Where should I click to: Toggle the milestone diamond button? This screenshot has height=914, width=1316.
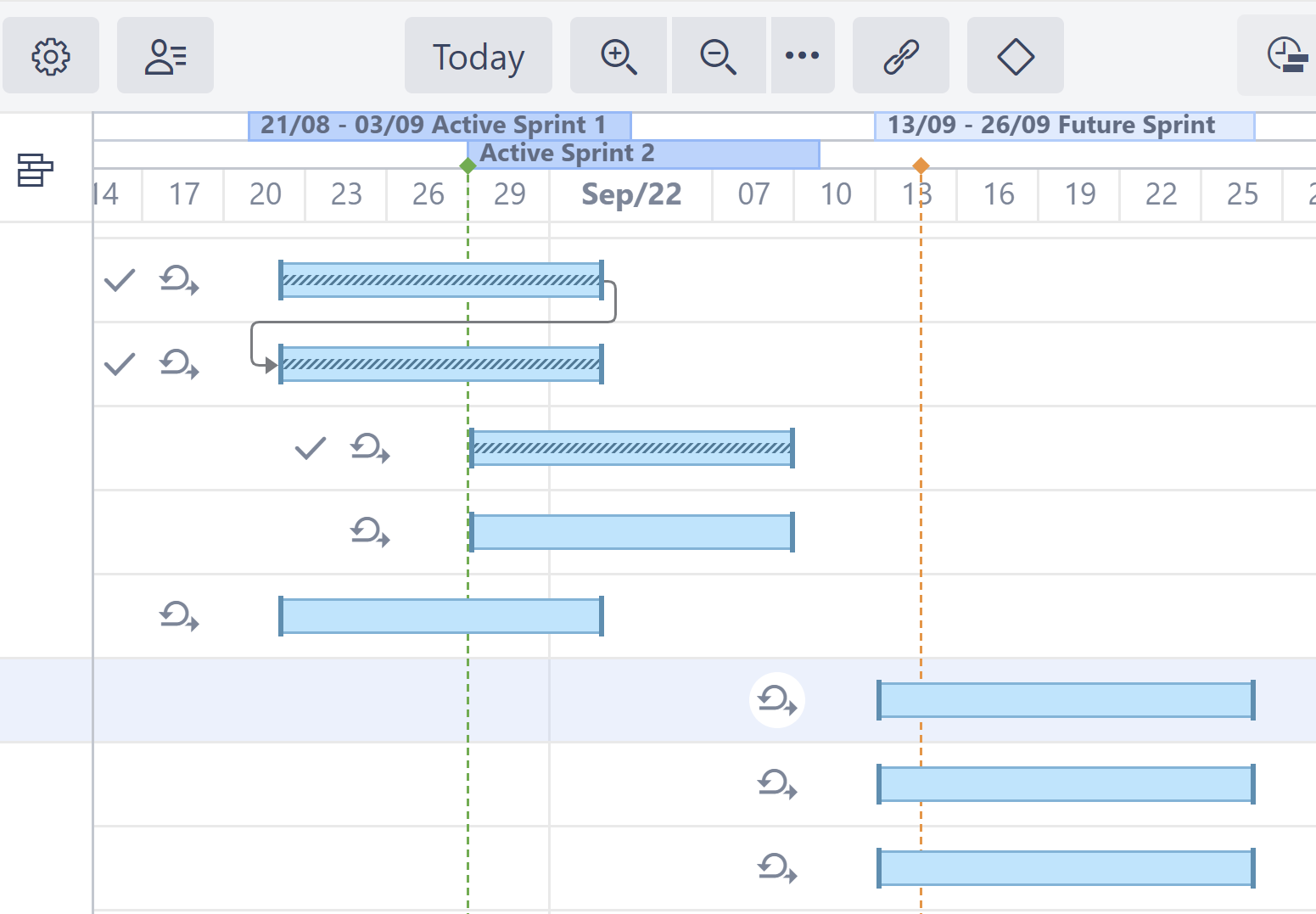pos(1015,57)
